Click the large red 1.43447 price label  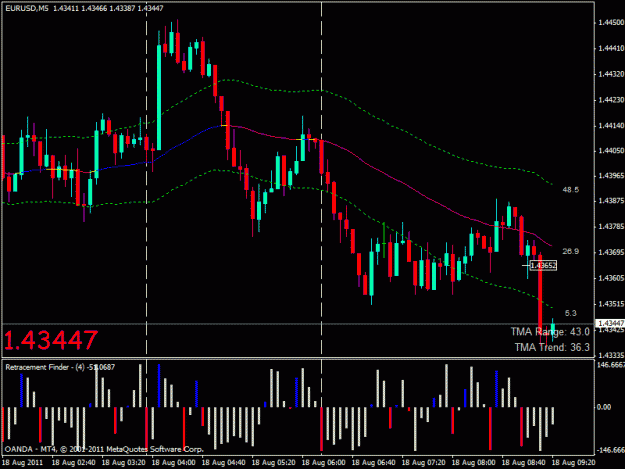click(x=51, y=340)
